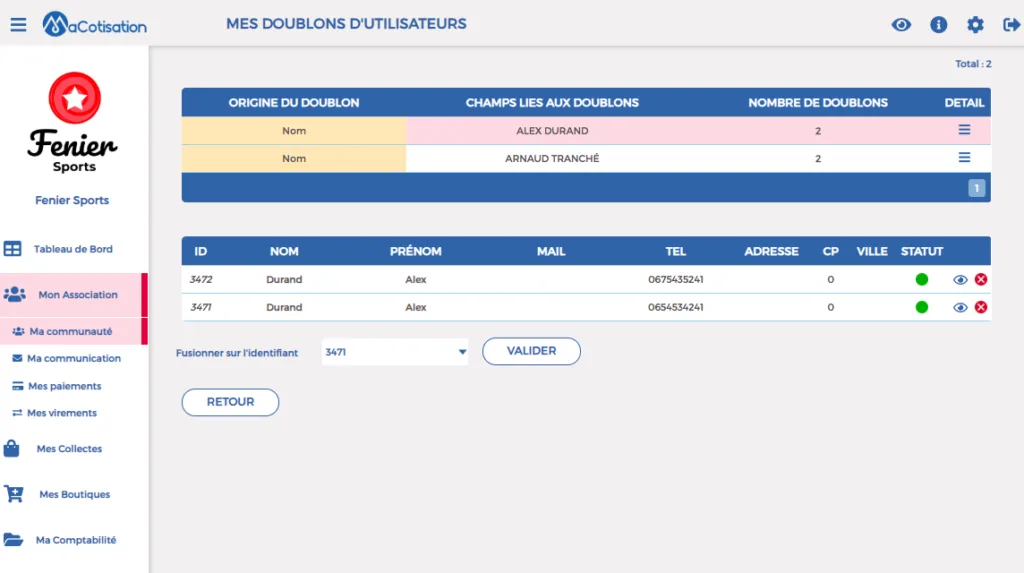Click CHAMPS LIES AUX DOUBLONS column header
The height and width of the screenshot is (573, 1024).
[552, 103]
